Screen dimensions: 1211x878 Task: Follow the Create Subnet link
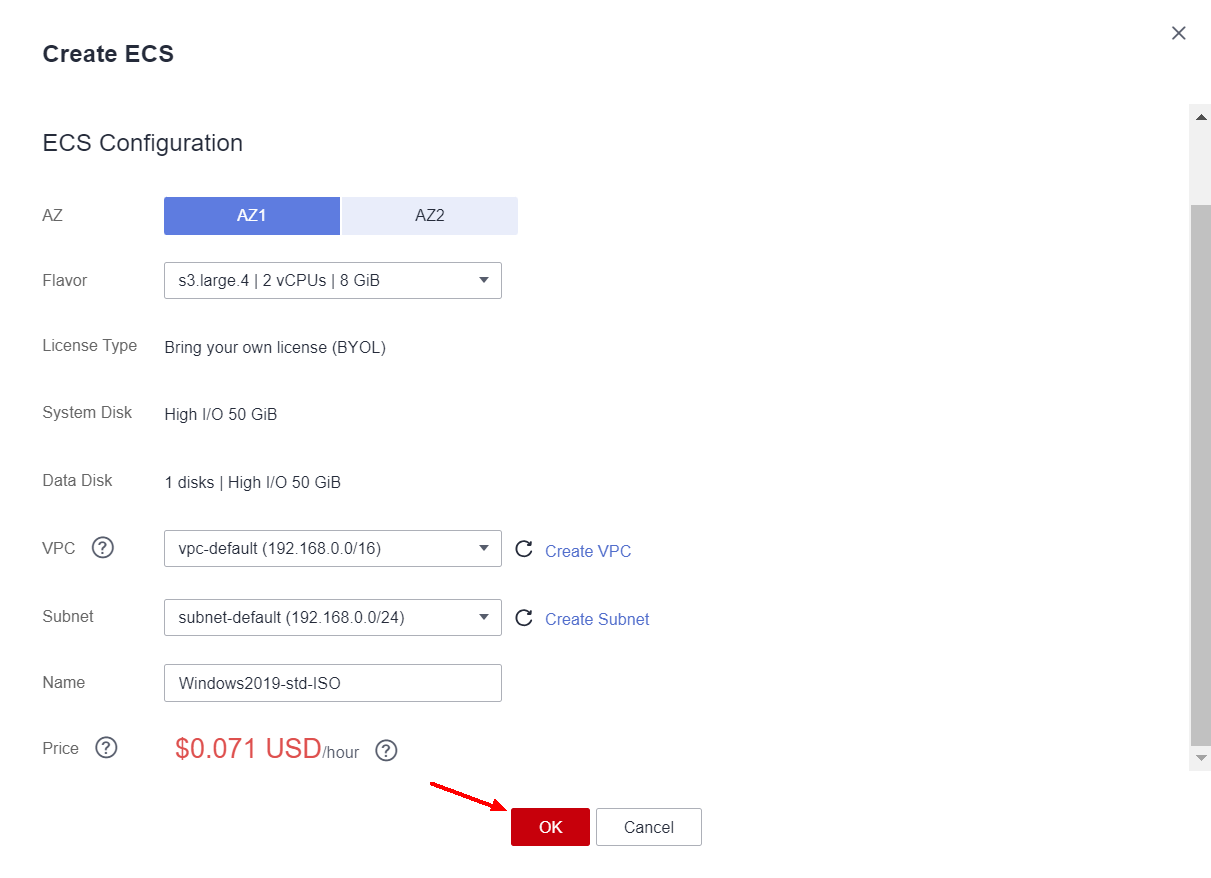[x=597, y=619]
